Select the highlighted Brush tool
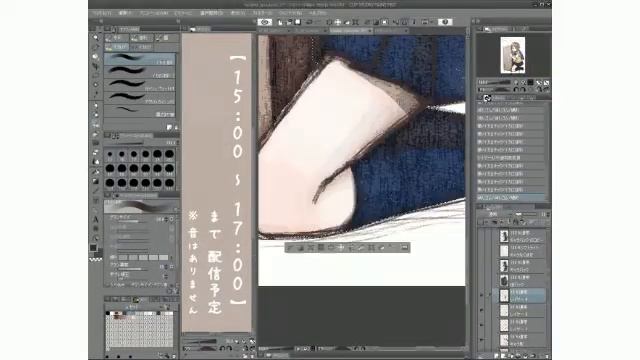This screenshot has height=360, width=640. (96, 124)
